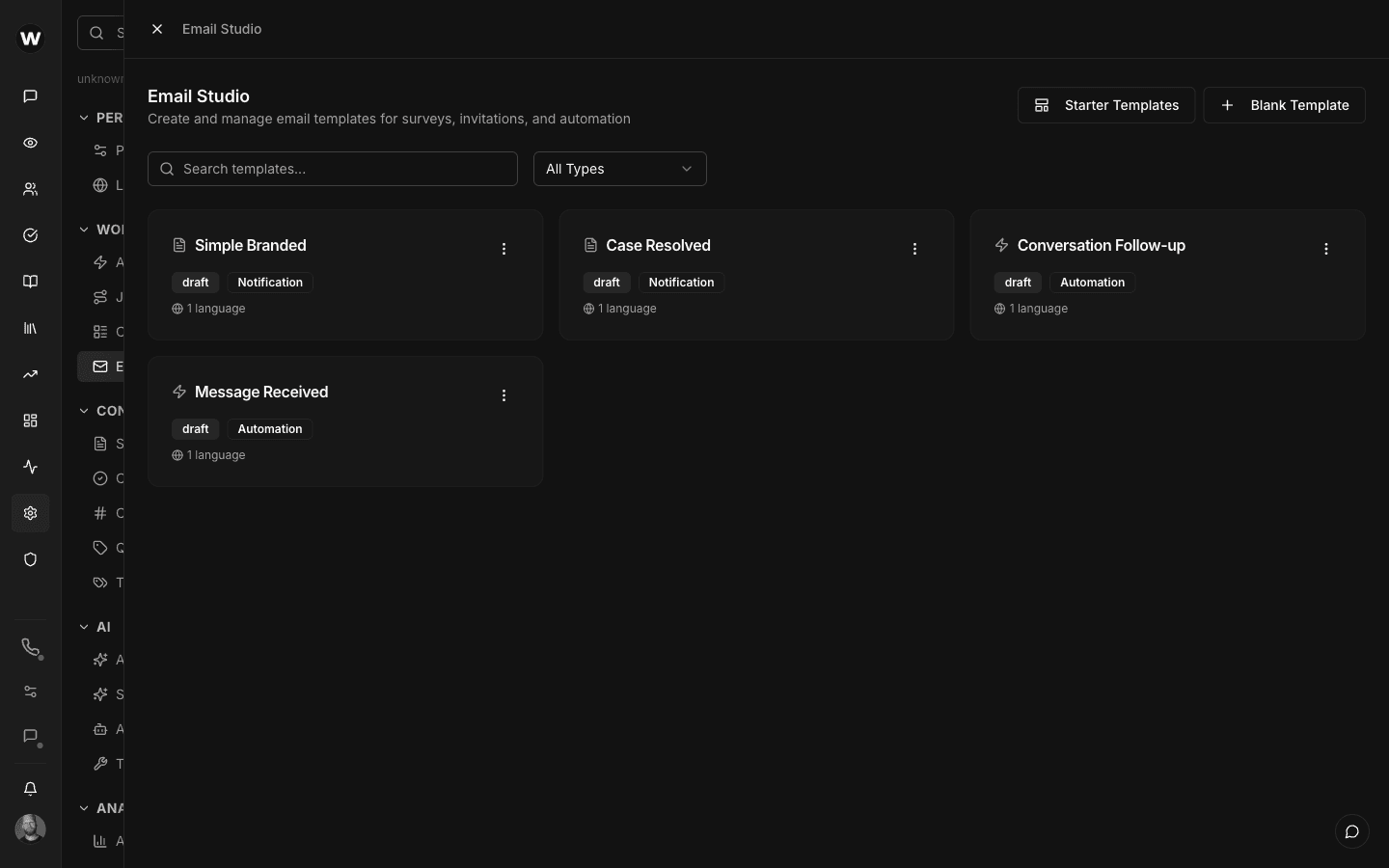Create a Blank Template
The image size is (1389, 868).
(x=1284, y=105)
